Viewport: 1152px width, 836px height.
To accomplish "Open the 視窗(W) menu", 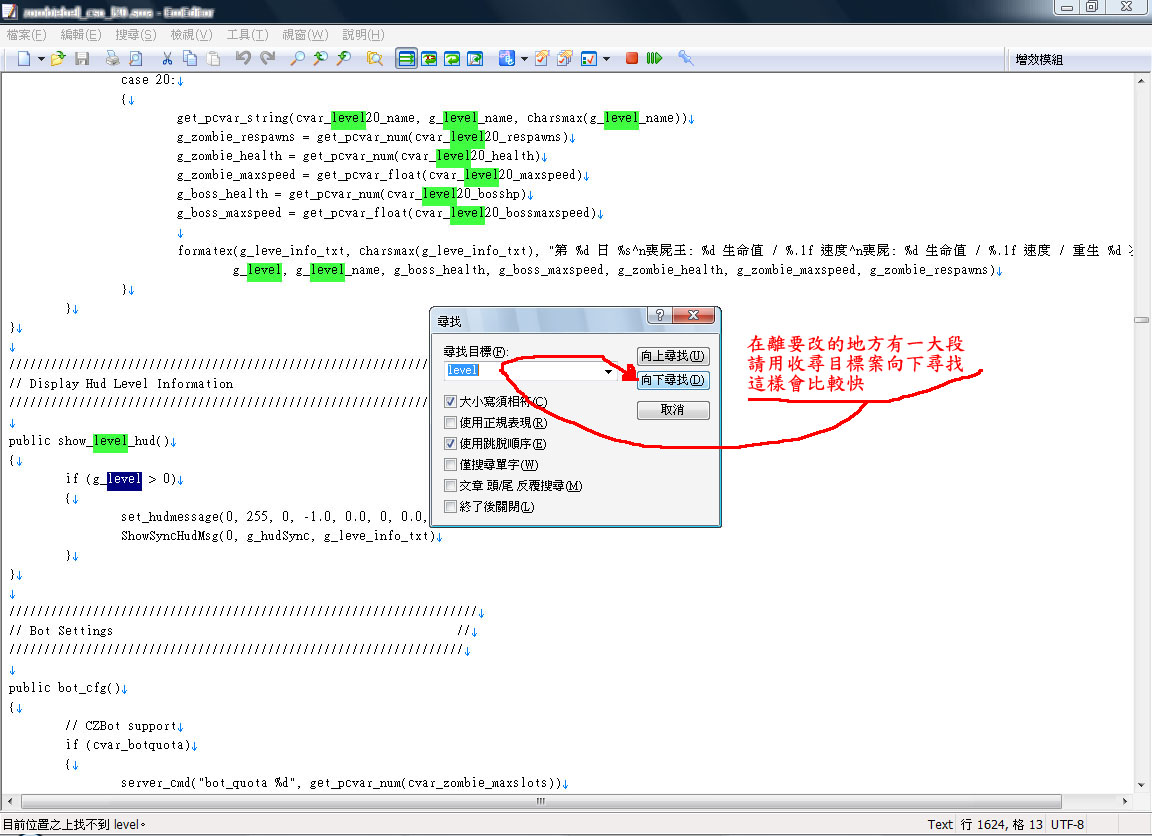I will [x=305, y=35].
